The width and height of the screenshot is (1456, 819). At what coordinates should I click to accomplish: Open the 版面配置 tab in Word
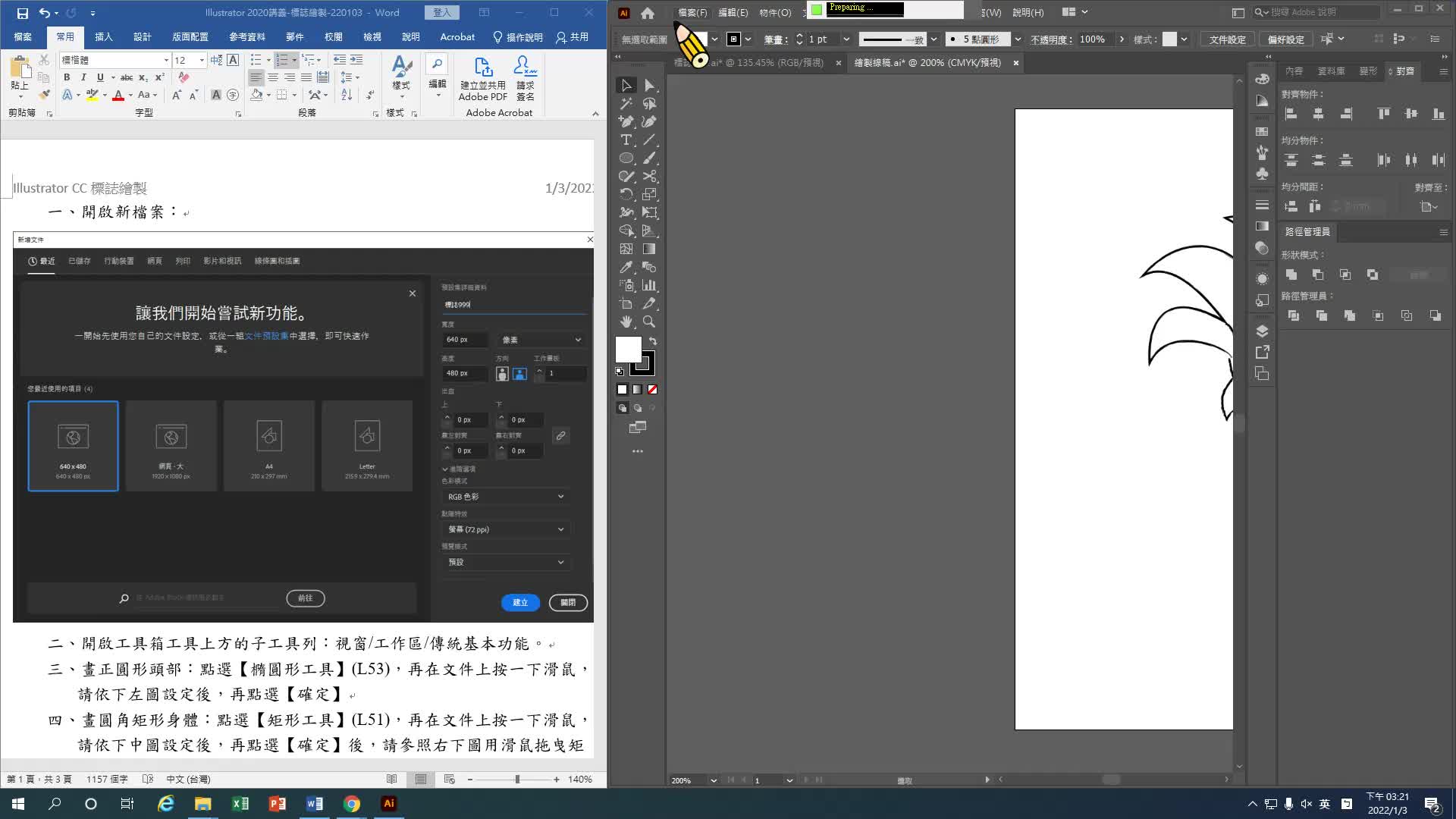coord(190,36)
